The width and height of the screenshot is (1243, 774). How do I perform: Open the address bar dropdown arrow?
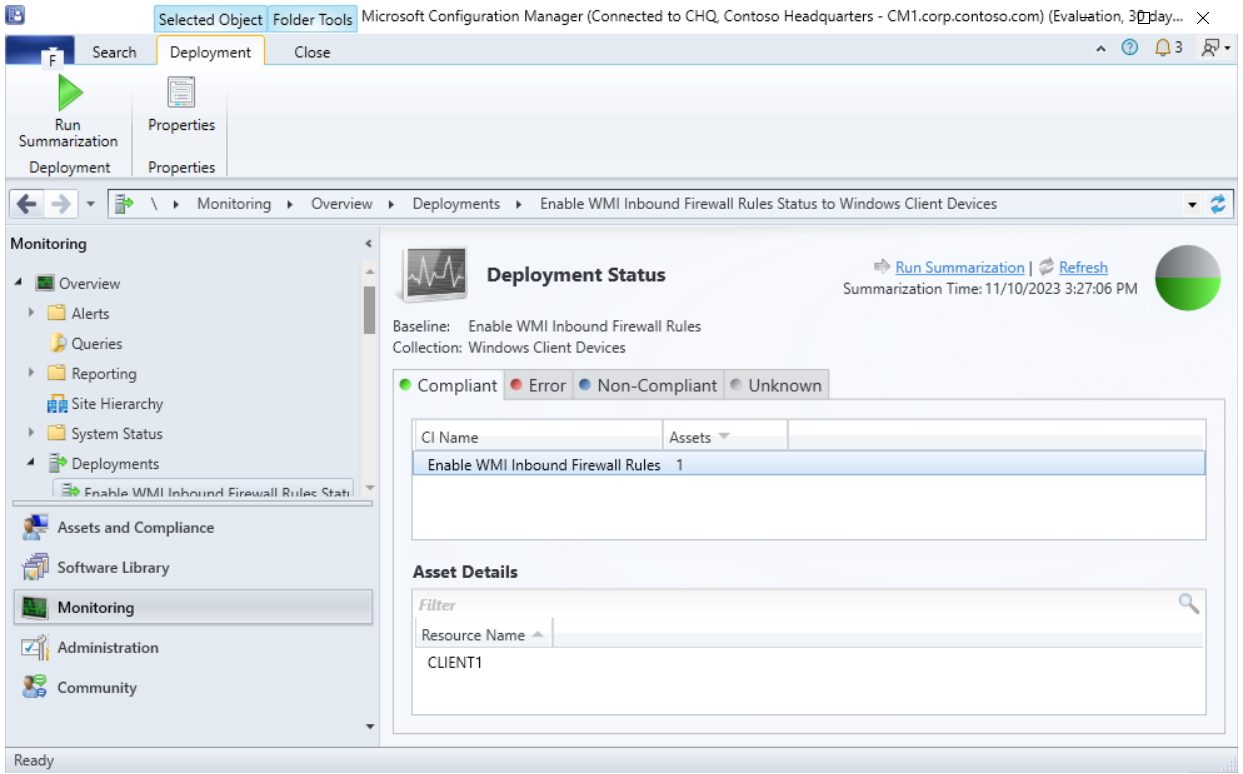pos(1193,204)
